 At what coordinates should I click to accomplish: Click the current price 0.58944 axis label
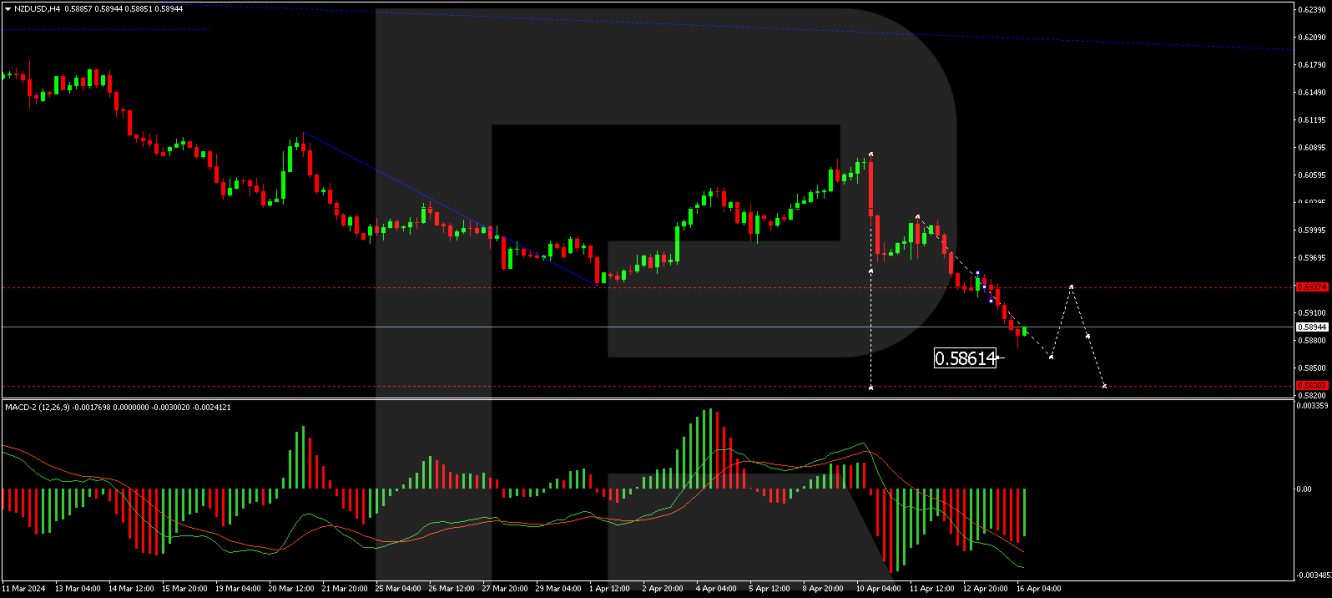coord(1311,327)
